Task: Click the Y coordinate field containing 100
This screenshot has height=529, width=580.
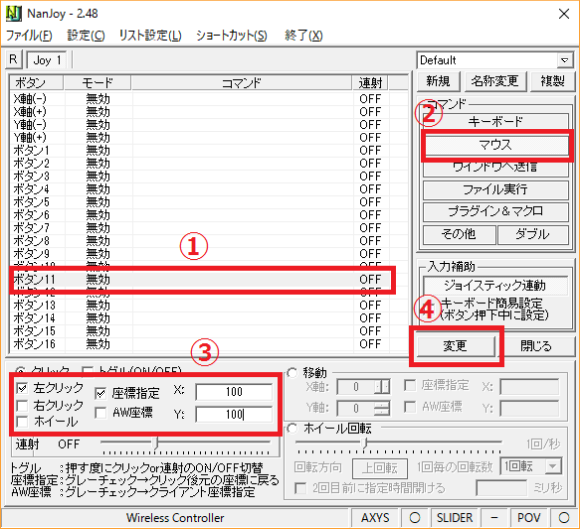Action: point(234,414)
